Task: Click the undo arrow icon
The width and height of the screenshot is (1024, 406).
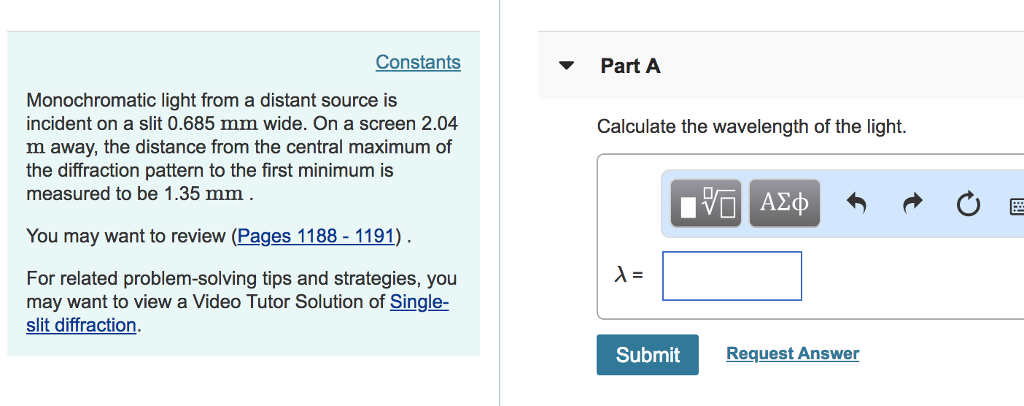Action: (x=856, y=205)
